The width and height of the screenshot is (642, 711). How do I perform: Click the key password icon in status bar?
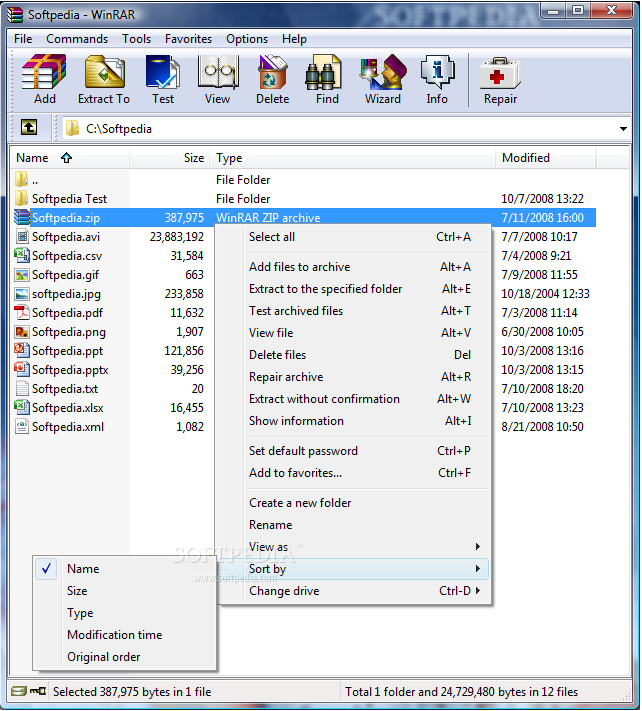(38, 691)
